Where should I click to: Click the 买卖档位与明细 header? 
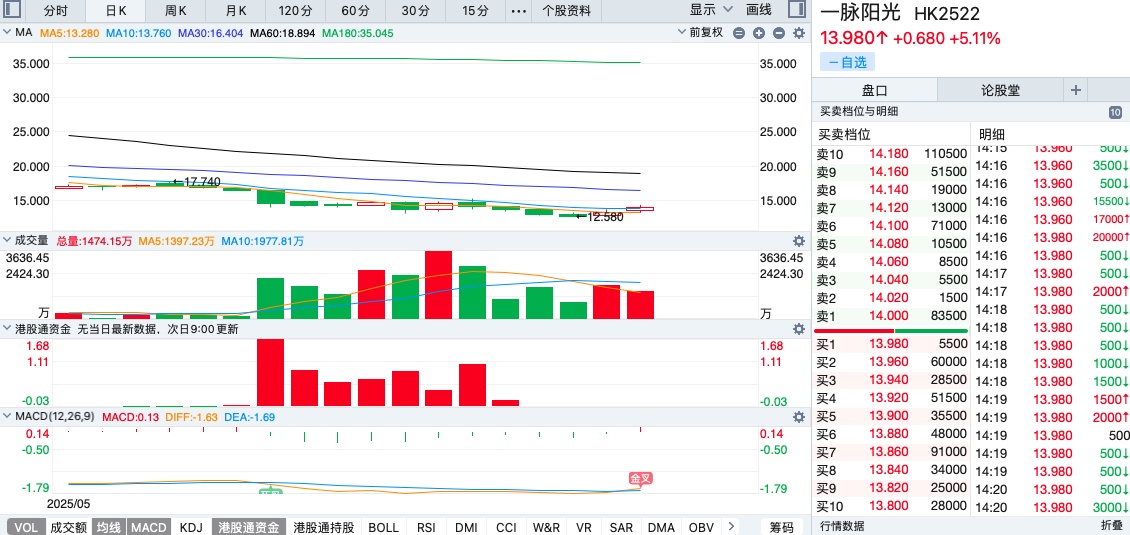tap(858, 112)
